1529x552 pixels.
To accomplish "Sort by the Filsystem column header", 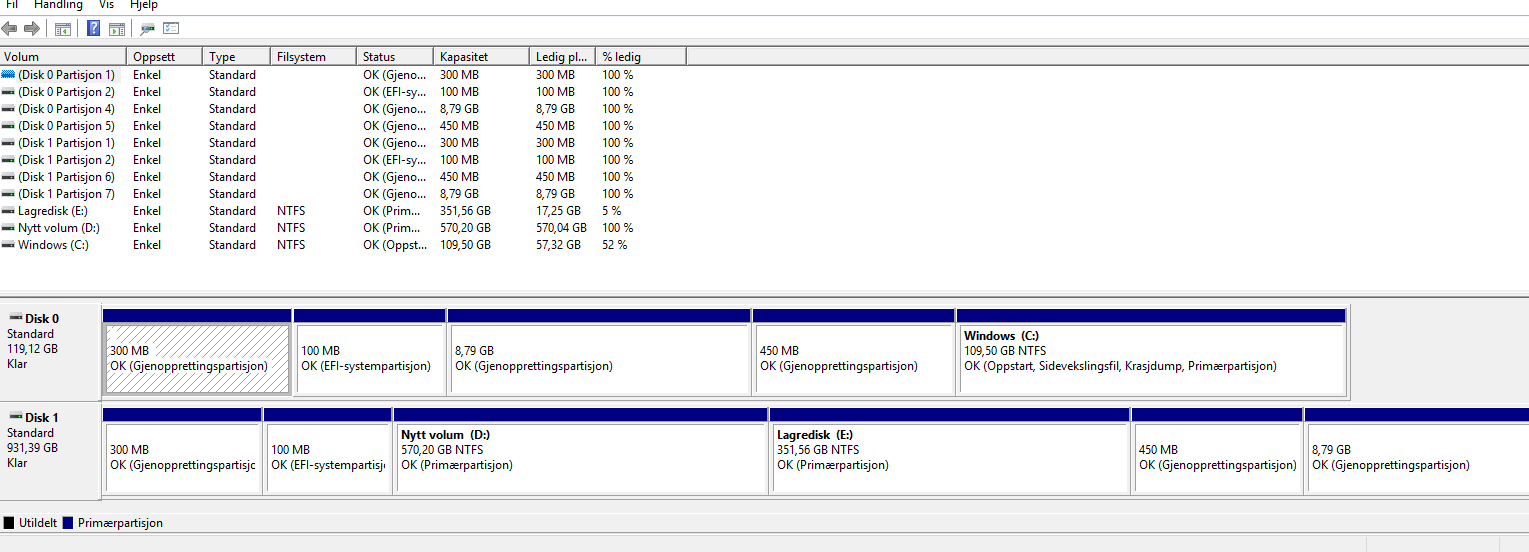I will (313, 57).
